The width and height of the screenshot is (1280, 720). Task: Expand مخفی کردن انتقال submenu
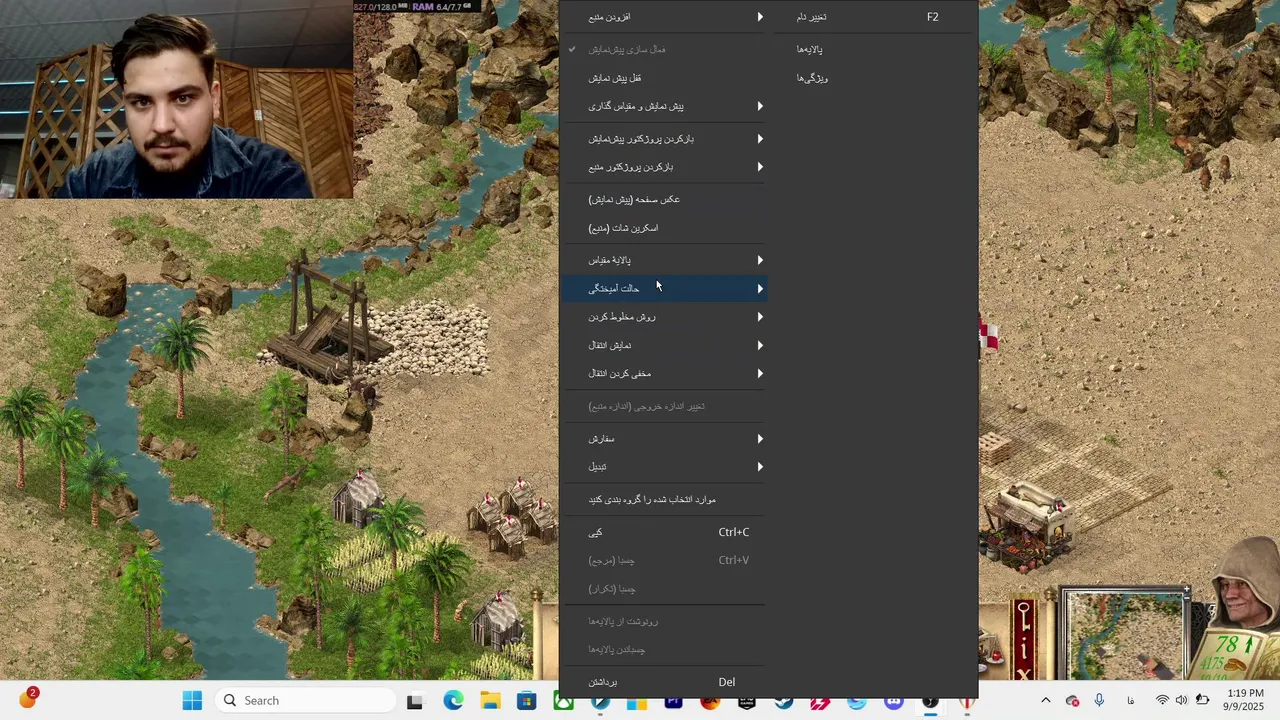(665, 374)
